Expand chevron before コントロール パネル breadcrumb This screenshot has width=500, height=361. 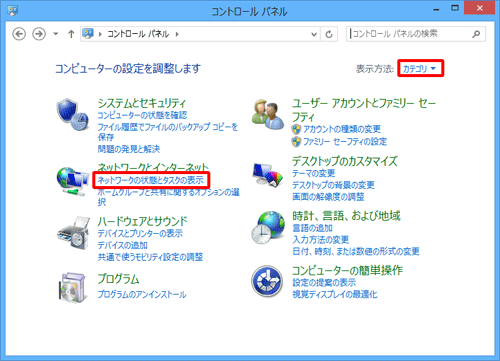(x=100, y=34)
